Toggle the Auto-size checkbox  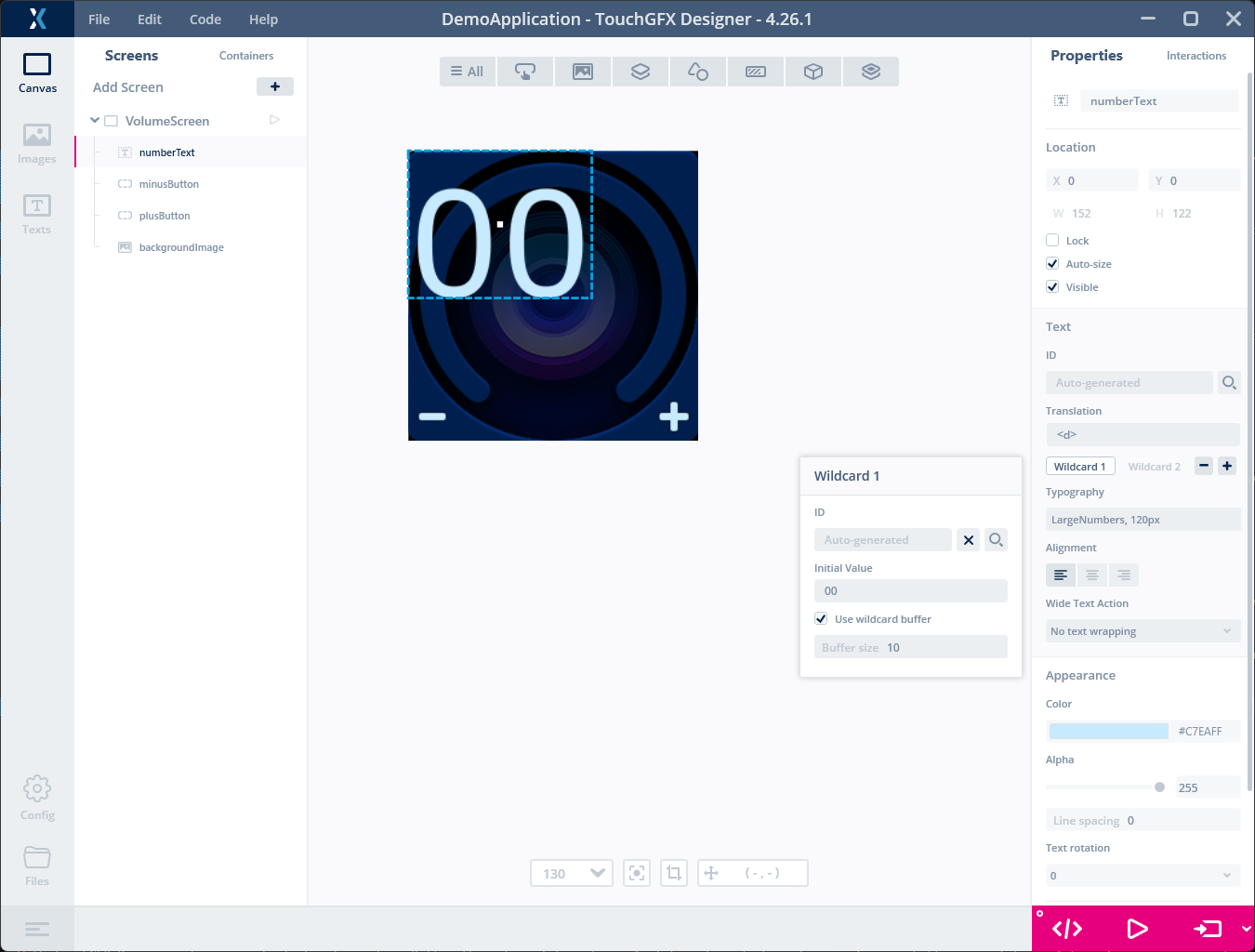coord(1052,263)
